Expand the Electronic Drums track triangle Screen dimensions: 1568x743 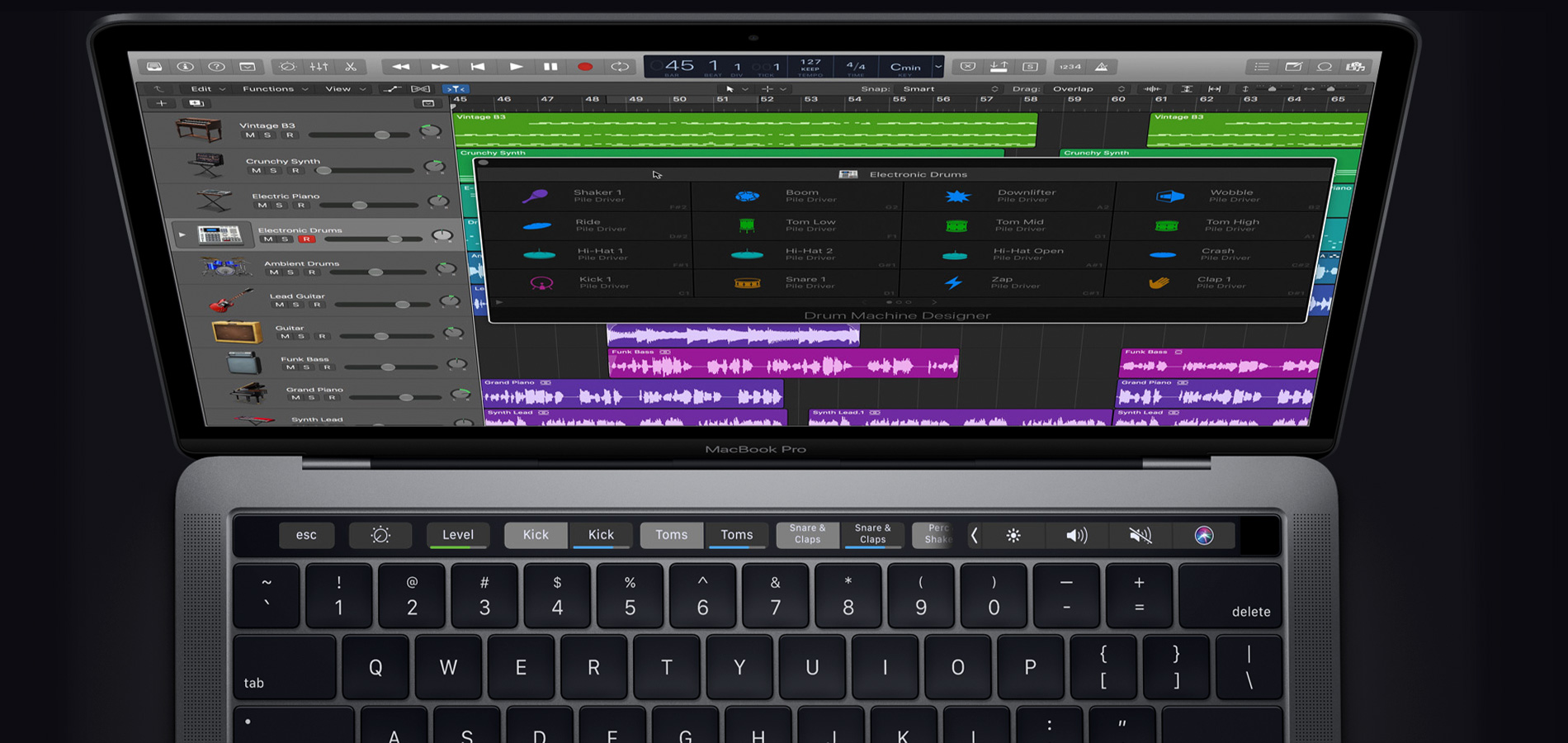(x=182, y=235)
